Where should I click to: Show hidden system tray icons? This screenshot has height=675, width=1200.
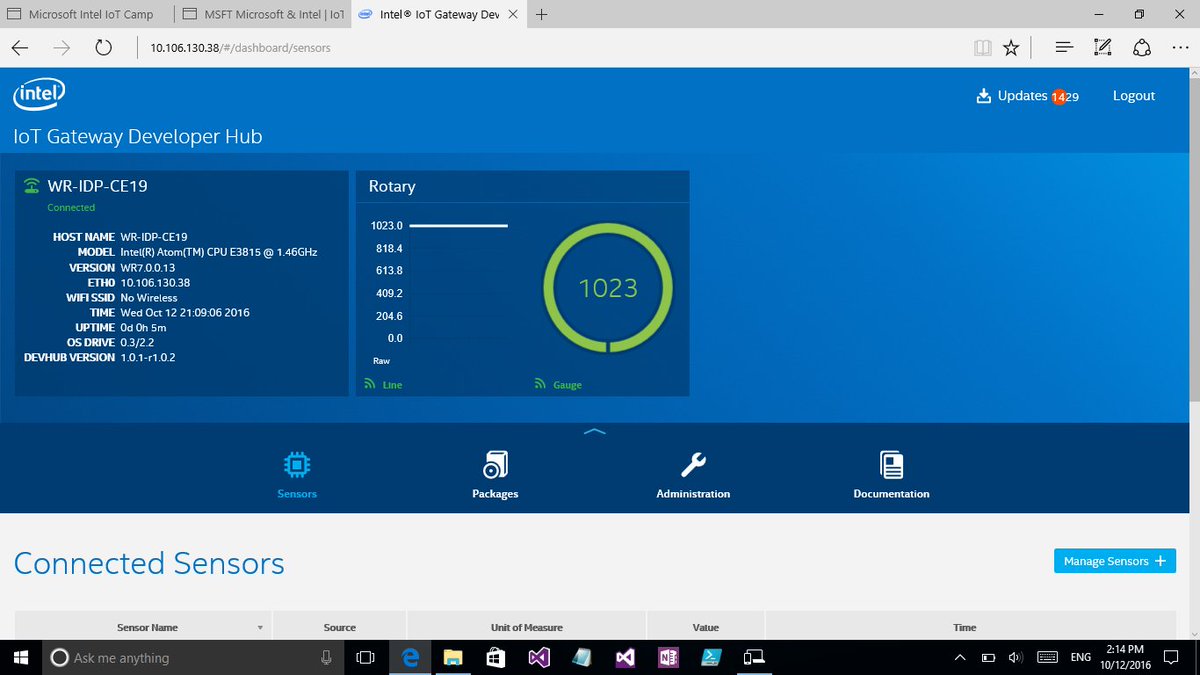click(x=960, y=657)
